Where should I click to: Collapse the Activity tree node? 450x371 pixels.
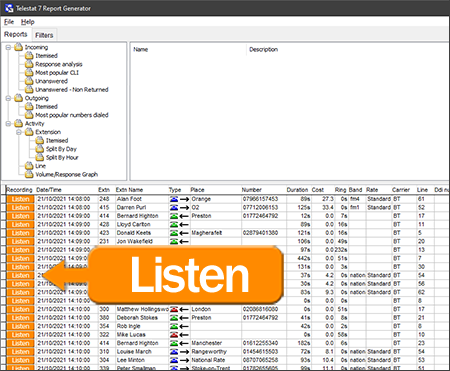pos(8,124)
